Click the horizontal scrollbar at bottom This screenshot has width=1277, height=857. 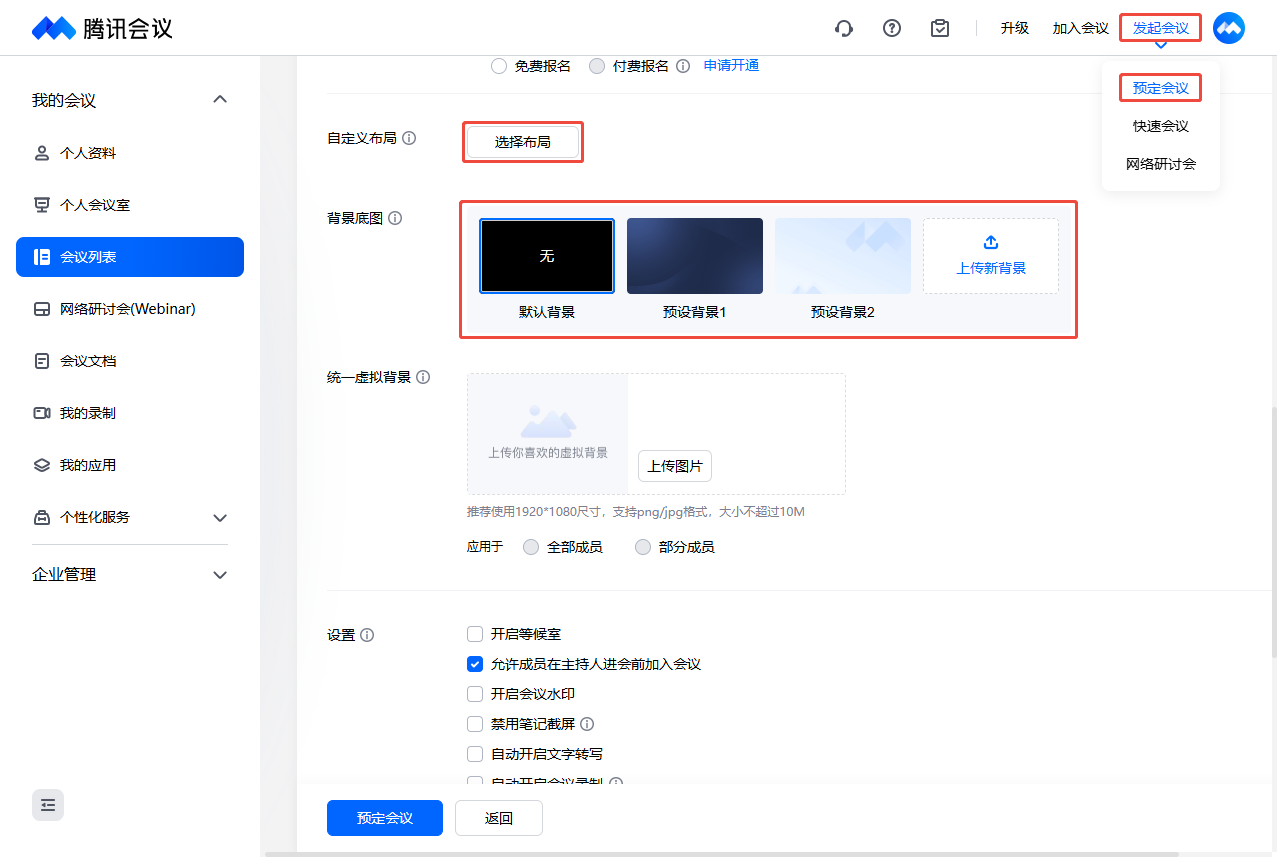coord(720,854)
